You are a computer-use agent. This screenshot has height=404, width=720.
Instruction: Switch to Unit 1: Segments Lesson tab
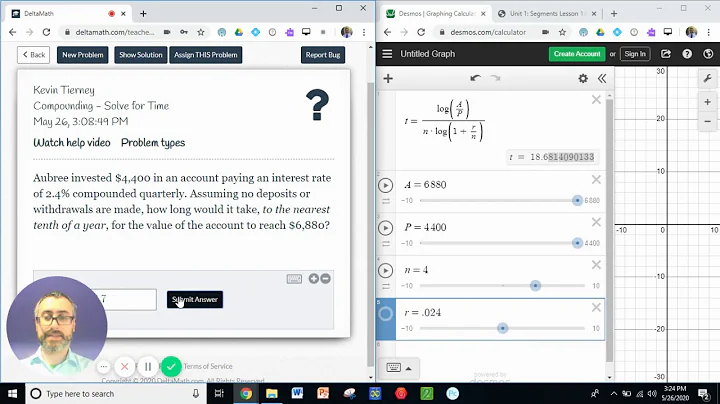(x=546, y=14)
